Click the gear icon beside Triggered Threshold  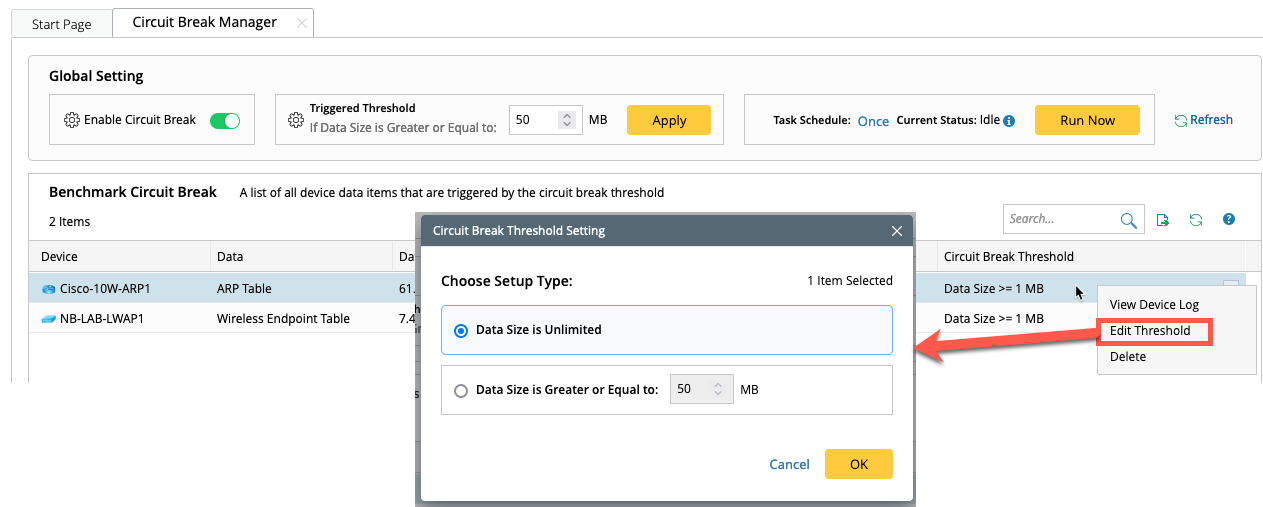(x=295, y=120)
